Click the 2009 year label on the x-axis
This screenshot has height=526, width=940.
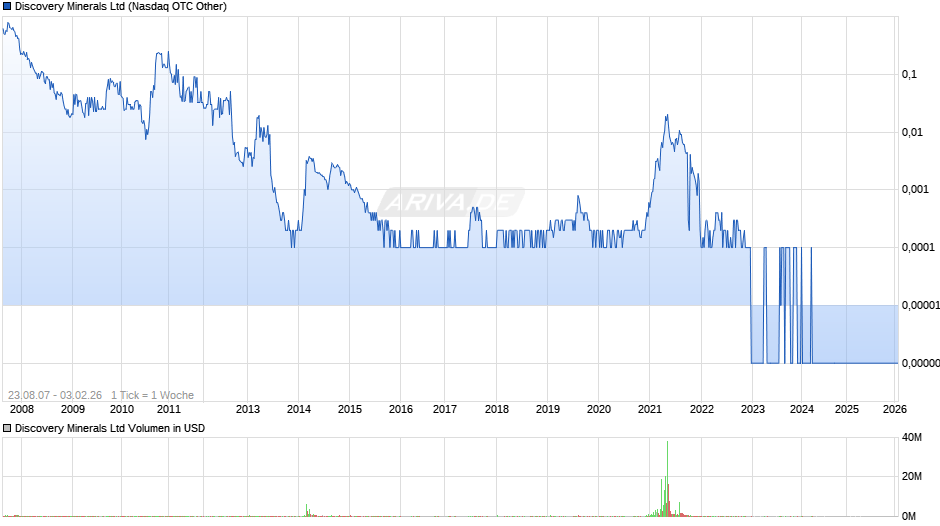pos(73,409)
